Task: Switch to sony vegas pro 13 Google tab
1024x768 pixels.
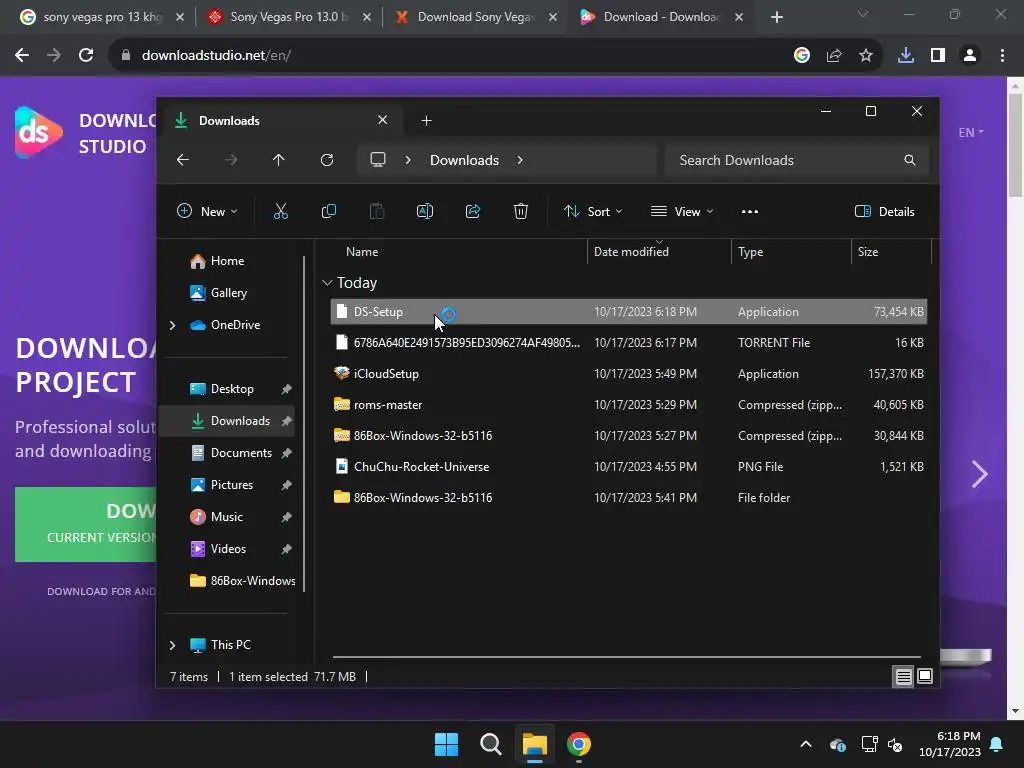Action: point(101,17)
